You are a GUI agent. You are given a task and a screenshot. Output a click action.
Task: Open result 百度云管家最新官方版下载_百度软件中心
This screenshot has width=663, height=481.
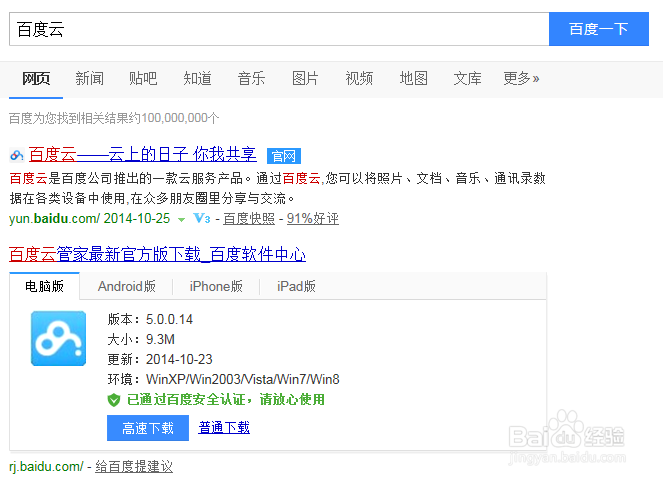(157, 254)
